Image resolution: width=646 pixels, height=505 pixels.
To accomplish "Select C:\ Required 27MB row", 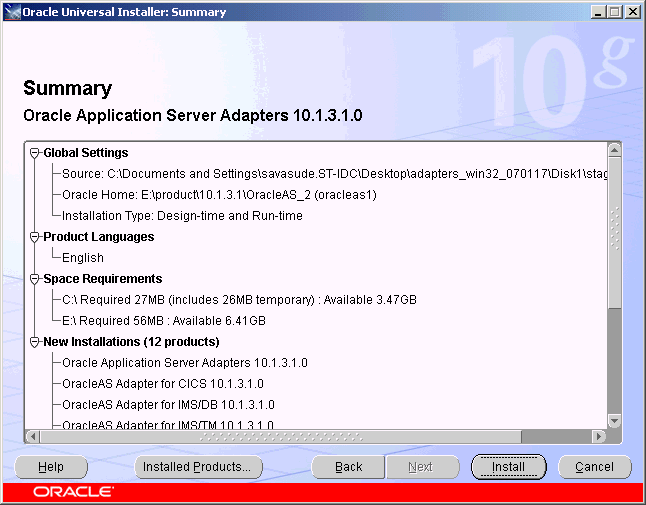I will point(239,300).
